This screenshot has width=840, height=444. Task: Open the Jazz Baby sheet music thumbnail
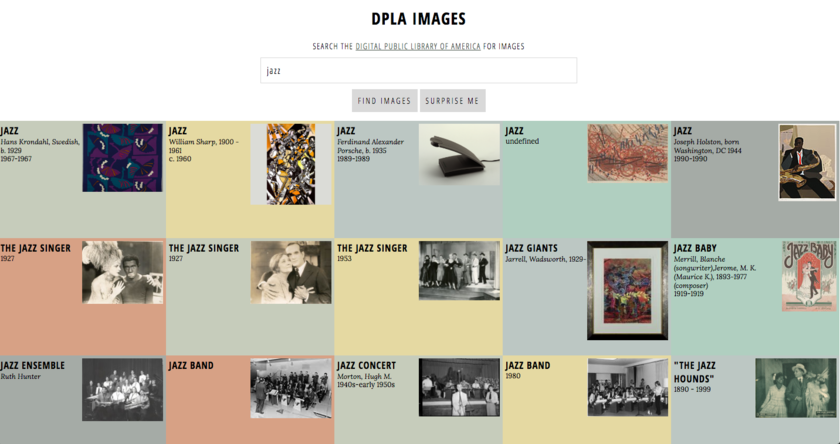(809, 276)
